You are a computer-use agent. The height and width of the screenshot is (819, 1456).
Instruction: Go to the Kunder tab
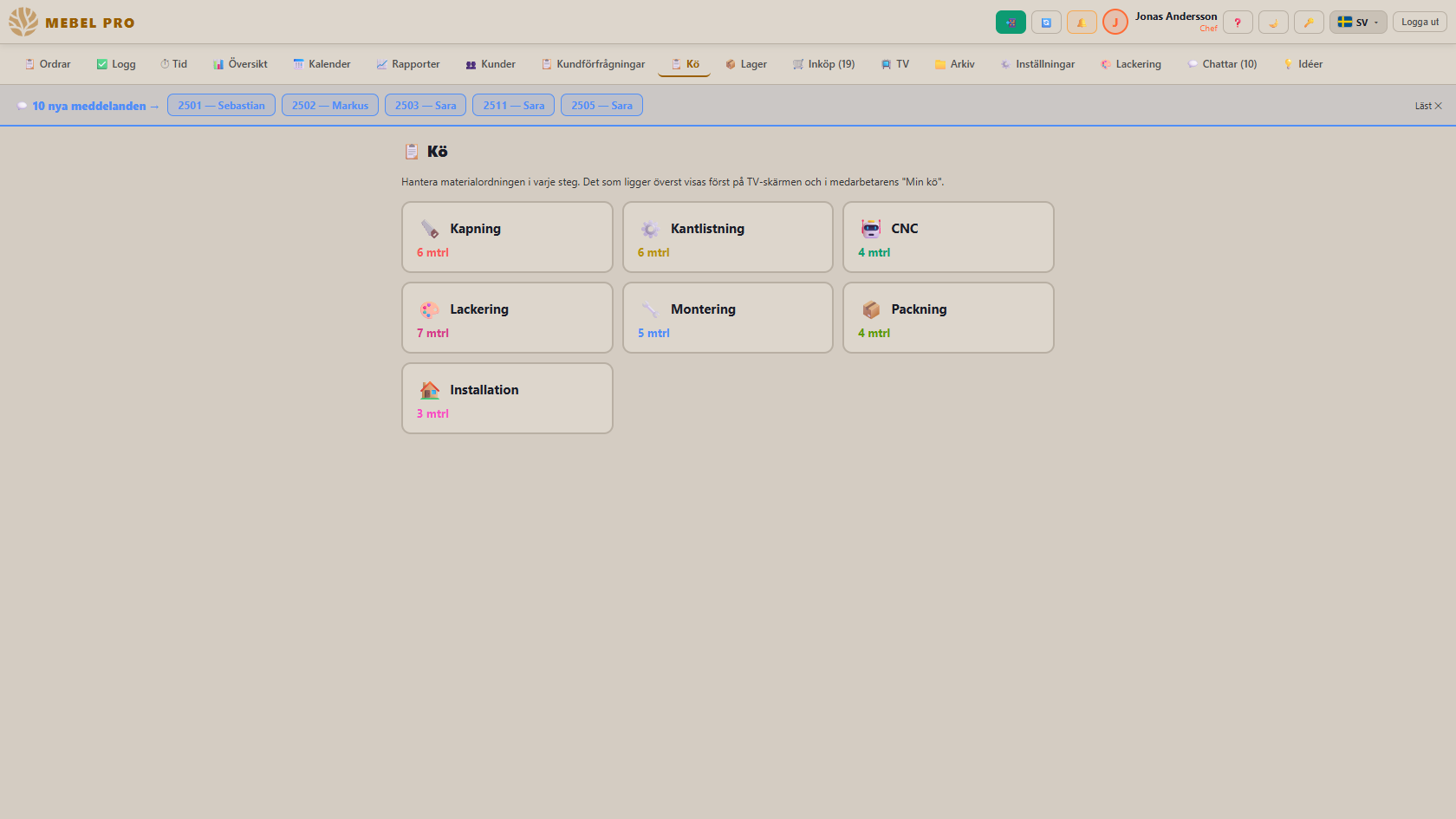(x=491, y=64)
